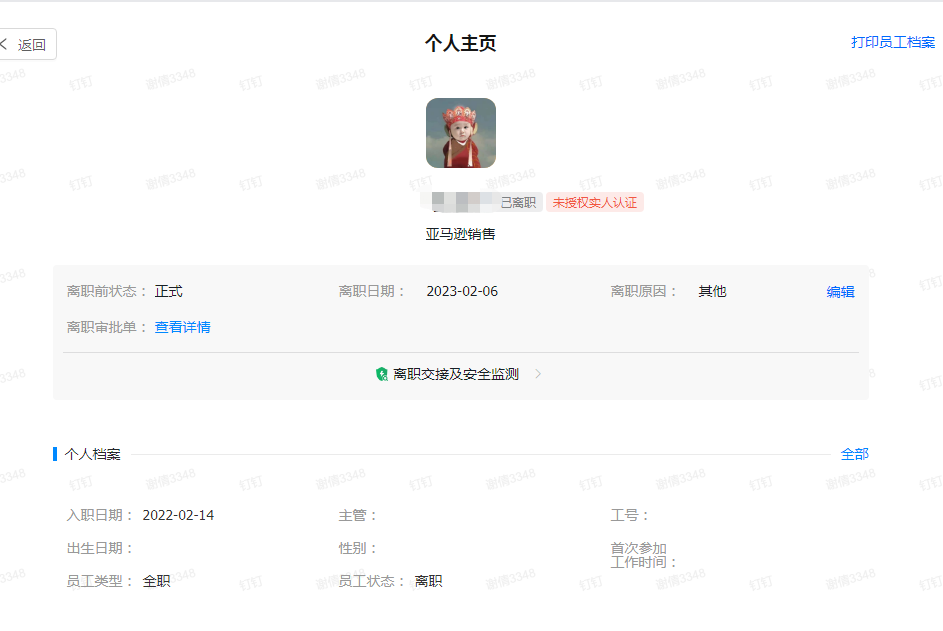Click the 个人档案 section heading
This screenshot has width=943, height=631.
coord(93,454)
